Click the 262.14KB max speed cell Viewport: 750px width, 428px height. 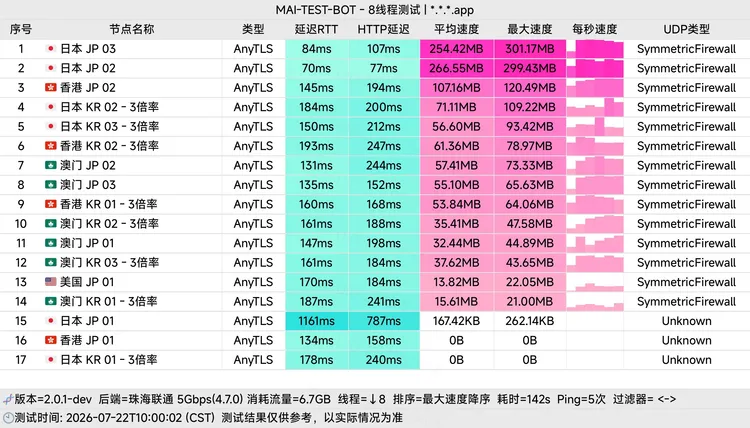[529, 320]
